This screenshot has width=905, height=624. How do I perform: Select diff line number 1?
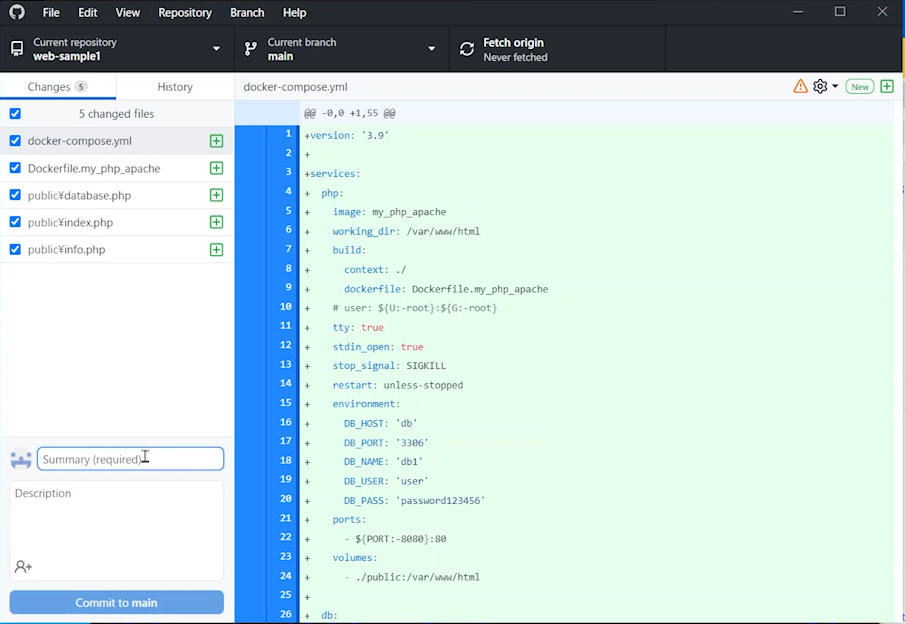288,133
